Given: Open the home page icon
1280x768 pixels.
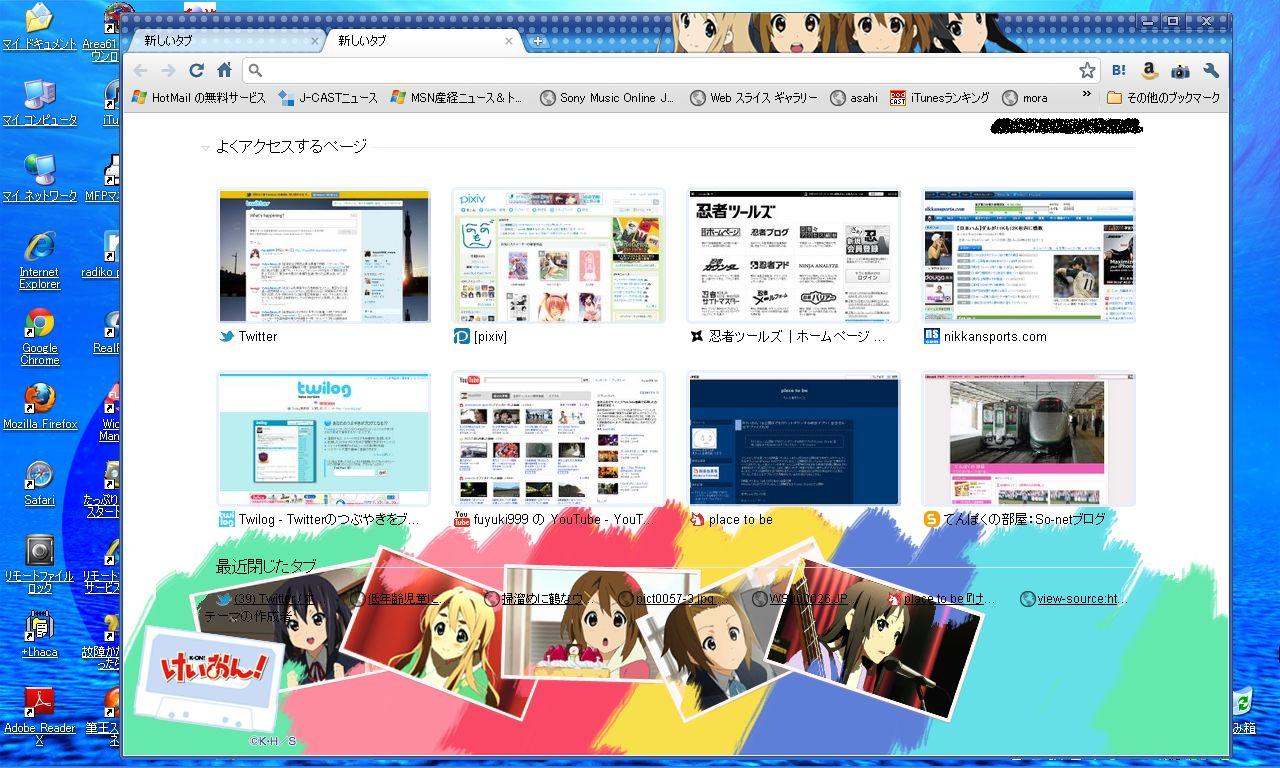Looking at the screenshot, I should coord(224,70).
